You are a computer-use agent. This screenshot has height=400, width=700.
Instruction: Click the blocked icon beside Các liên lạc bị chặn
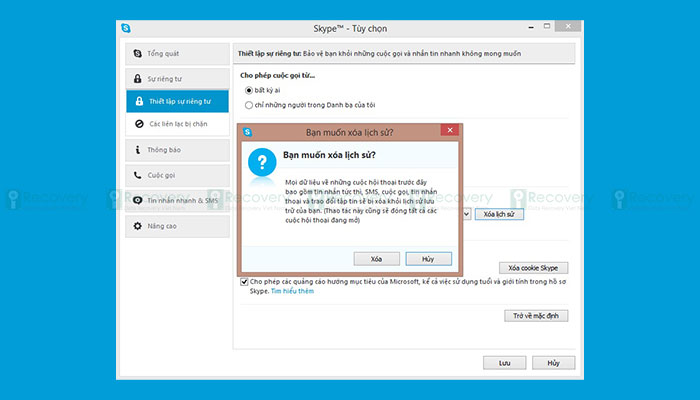[139, 124]
